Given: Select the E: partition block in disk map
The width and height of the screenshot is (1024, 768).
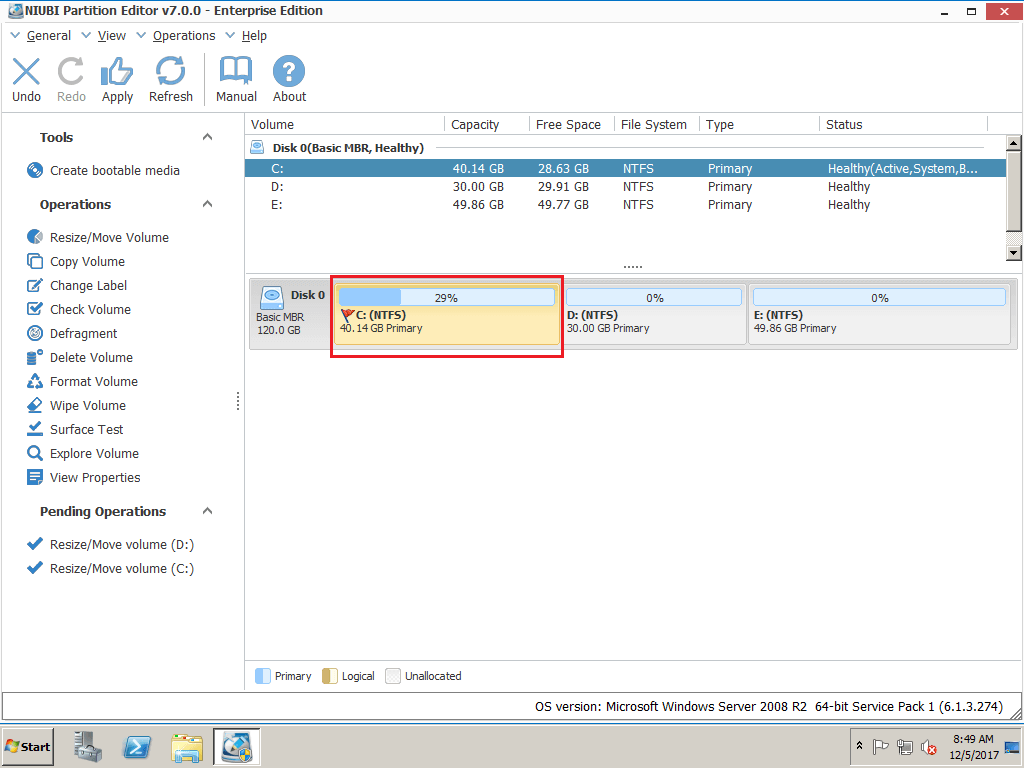Looking at the screenshot, I should [879, 315].
